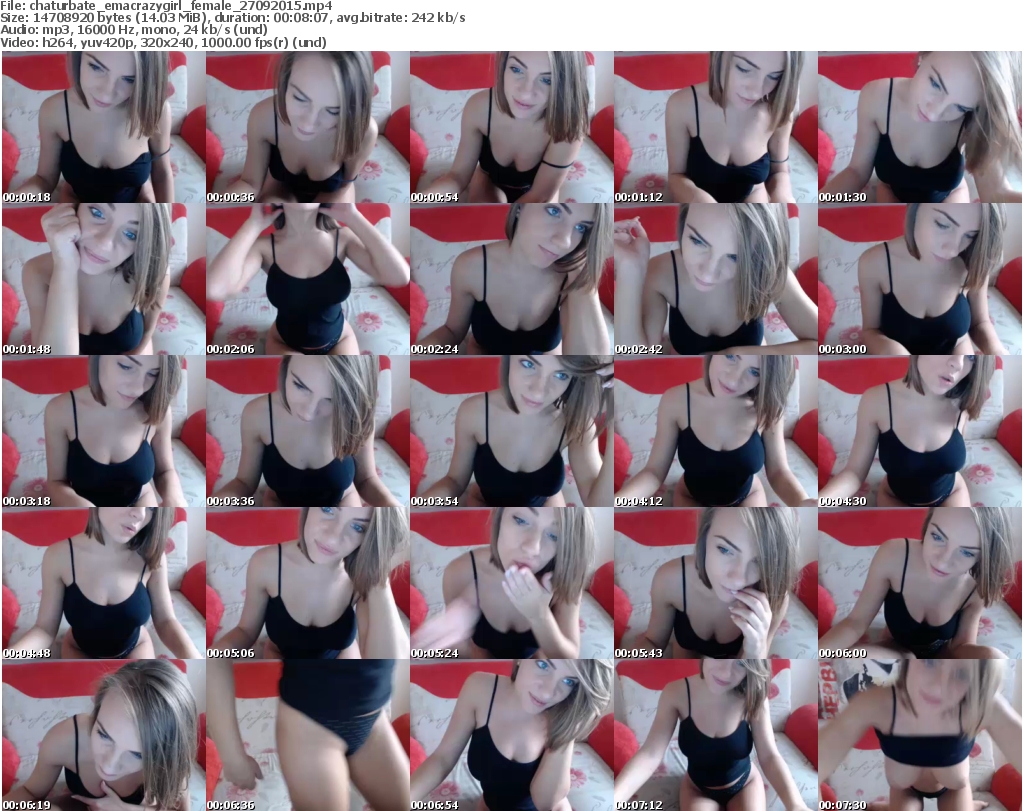Image resolution: width=1024 pixels, height=811 pixels.
Task: Pick the 00:05:24 thumbnail
Action: [x=512, y=584]
